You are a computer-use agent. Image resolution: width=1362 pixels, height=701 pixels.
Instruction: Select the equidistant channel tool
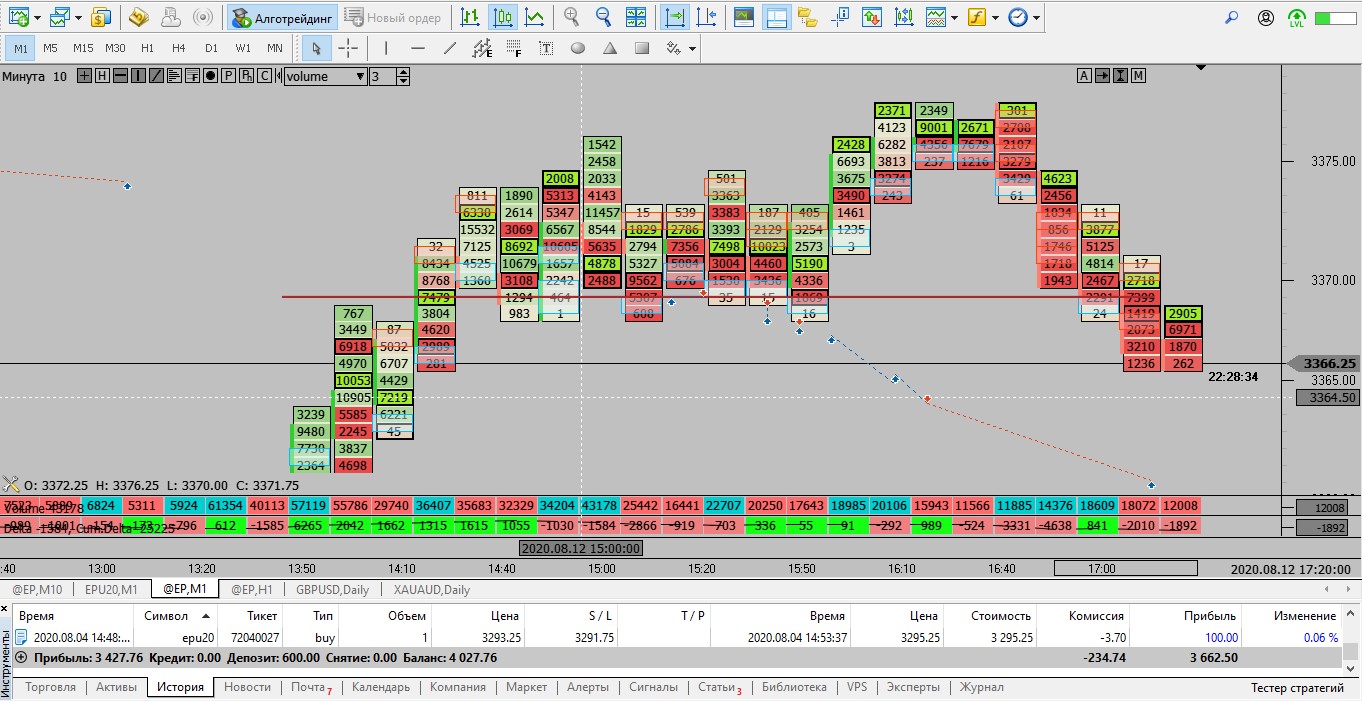[482, 48]
